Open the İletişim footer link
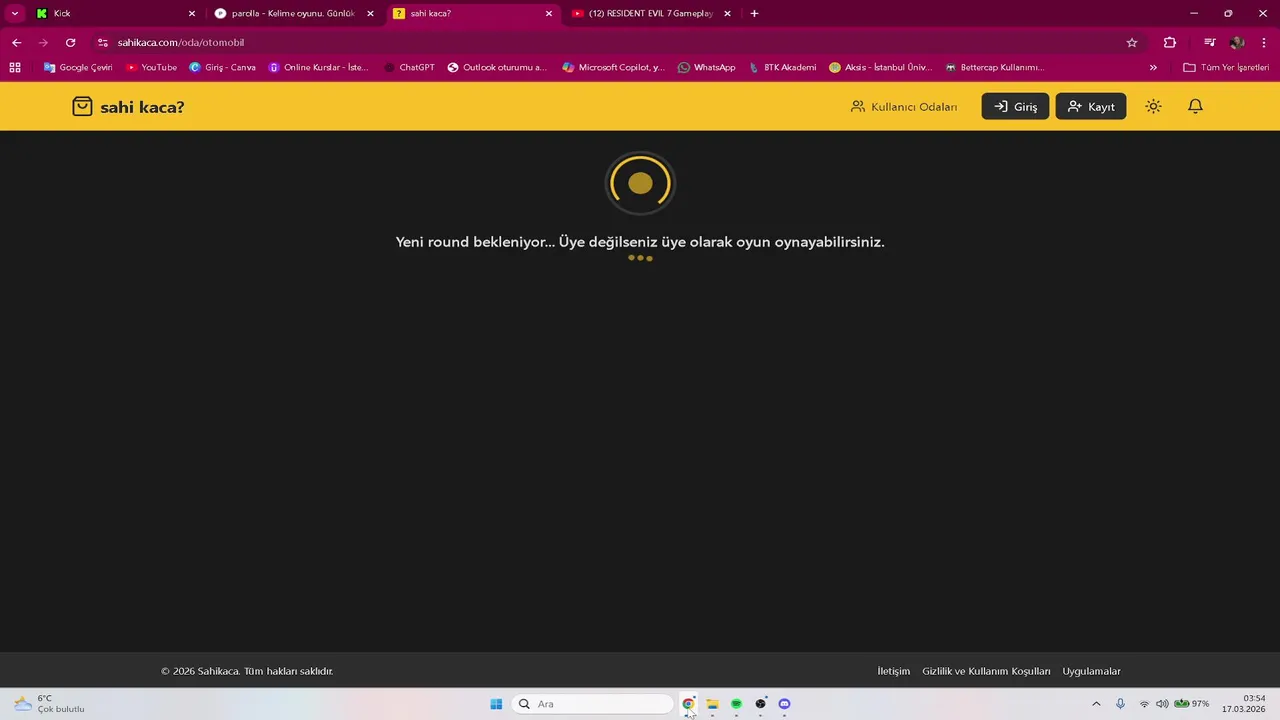 pyautogui.click(x=894, y=671)
